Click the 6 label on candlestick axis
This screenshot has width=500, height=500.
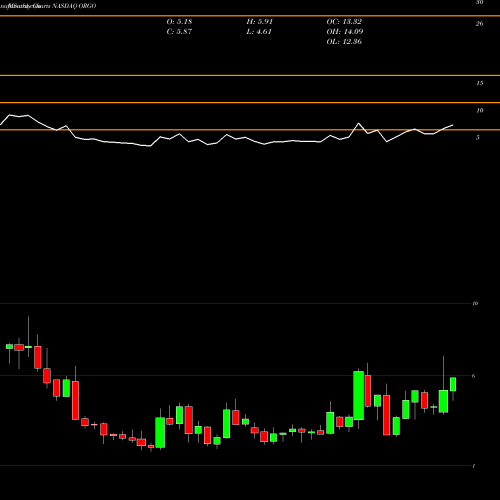point(474,376)
